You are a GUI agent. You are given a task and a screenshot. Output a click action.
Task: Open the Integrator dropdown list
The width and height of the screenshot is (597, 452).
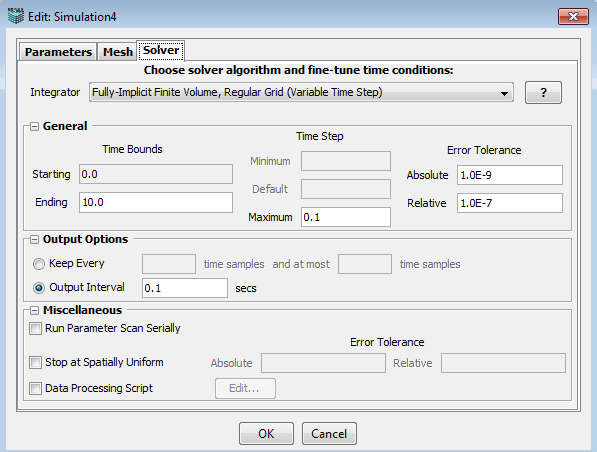coord(301,93)
